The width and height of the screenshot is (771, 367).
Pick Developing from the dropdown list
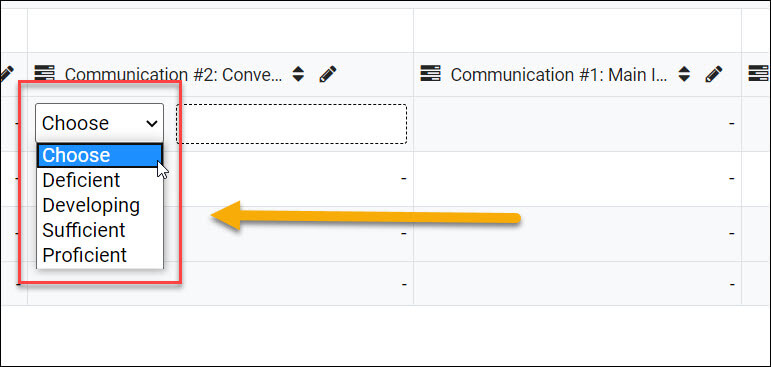point(91,205)
